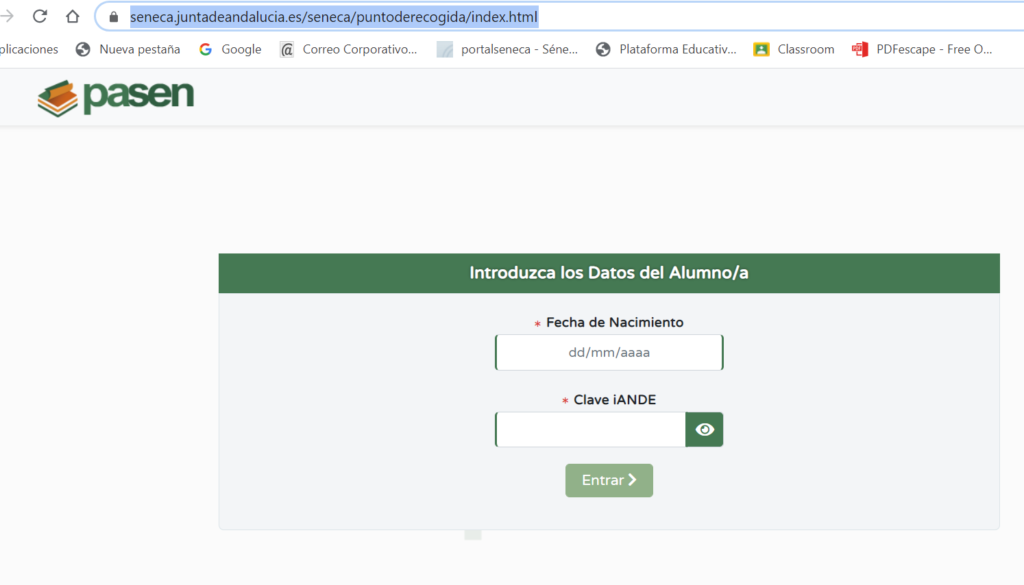Open the PDFescape bookmark
Screen dimensions: 1024x585
[922, 50]
